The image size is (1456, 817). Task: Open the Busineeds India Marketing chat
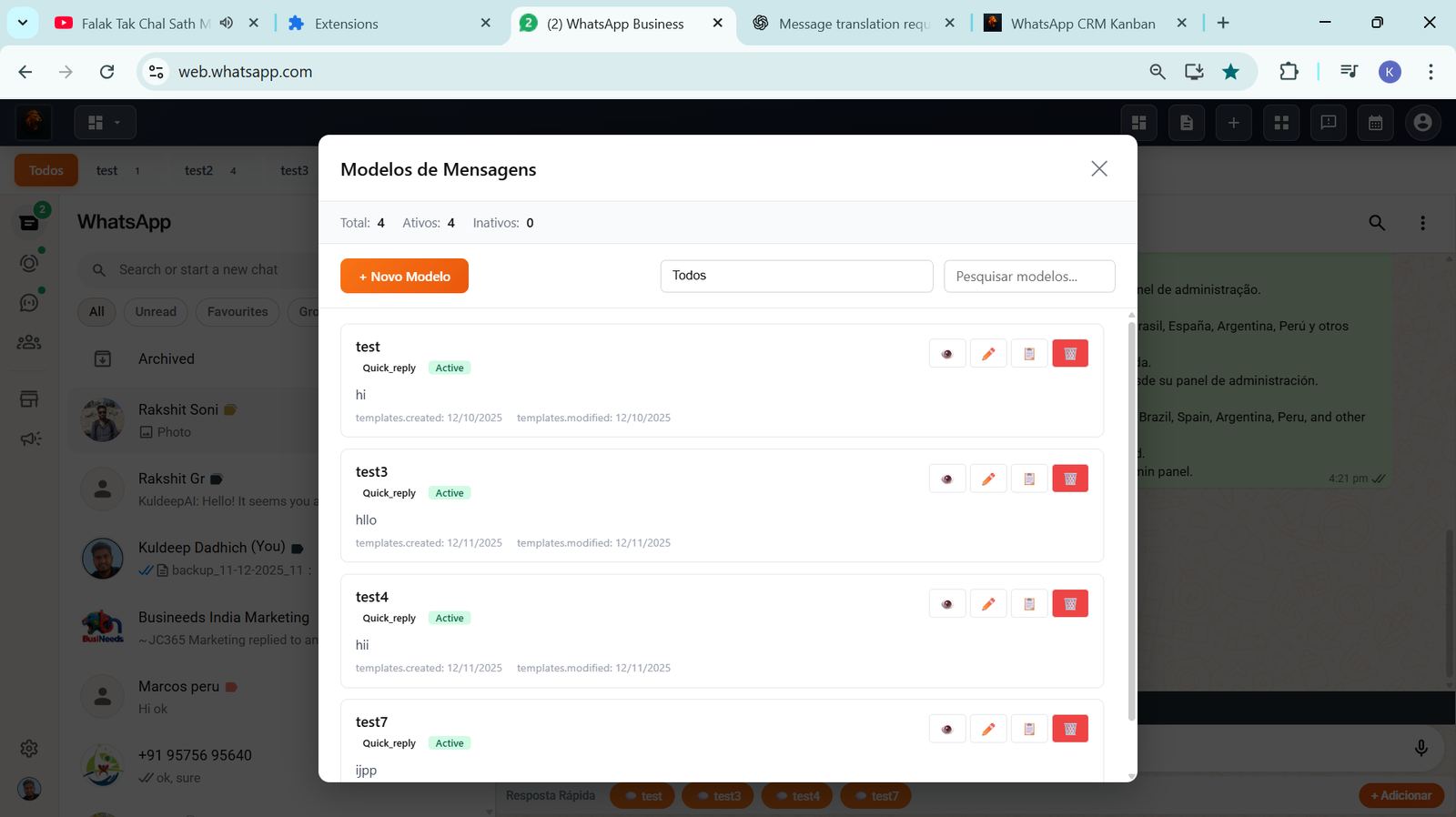coord(195,628)
